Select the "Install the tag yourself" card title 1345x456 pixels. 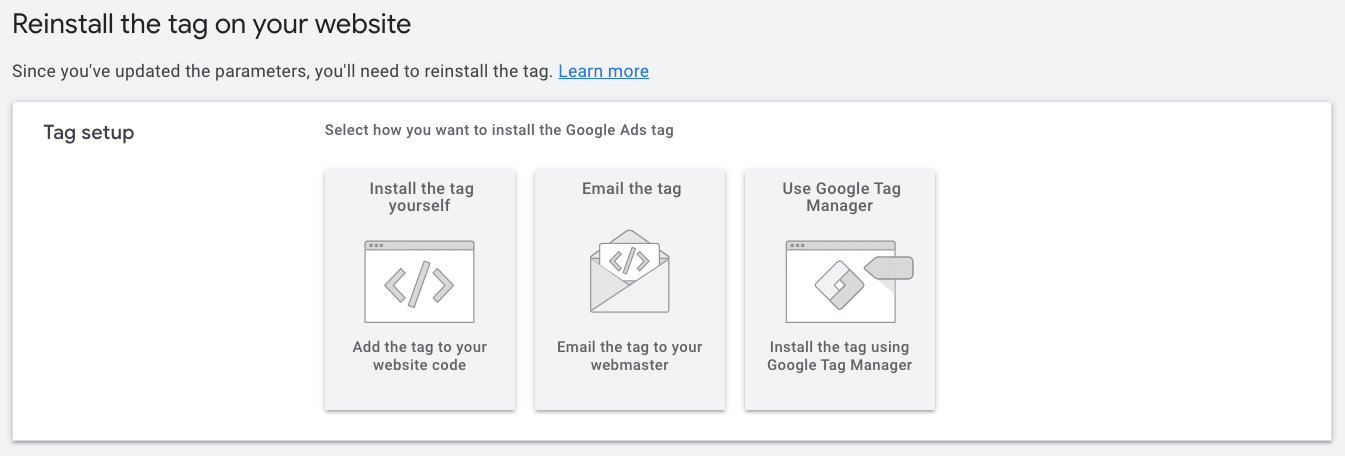pyautogui.click(x=420, y=197)
